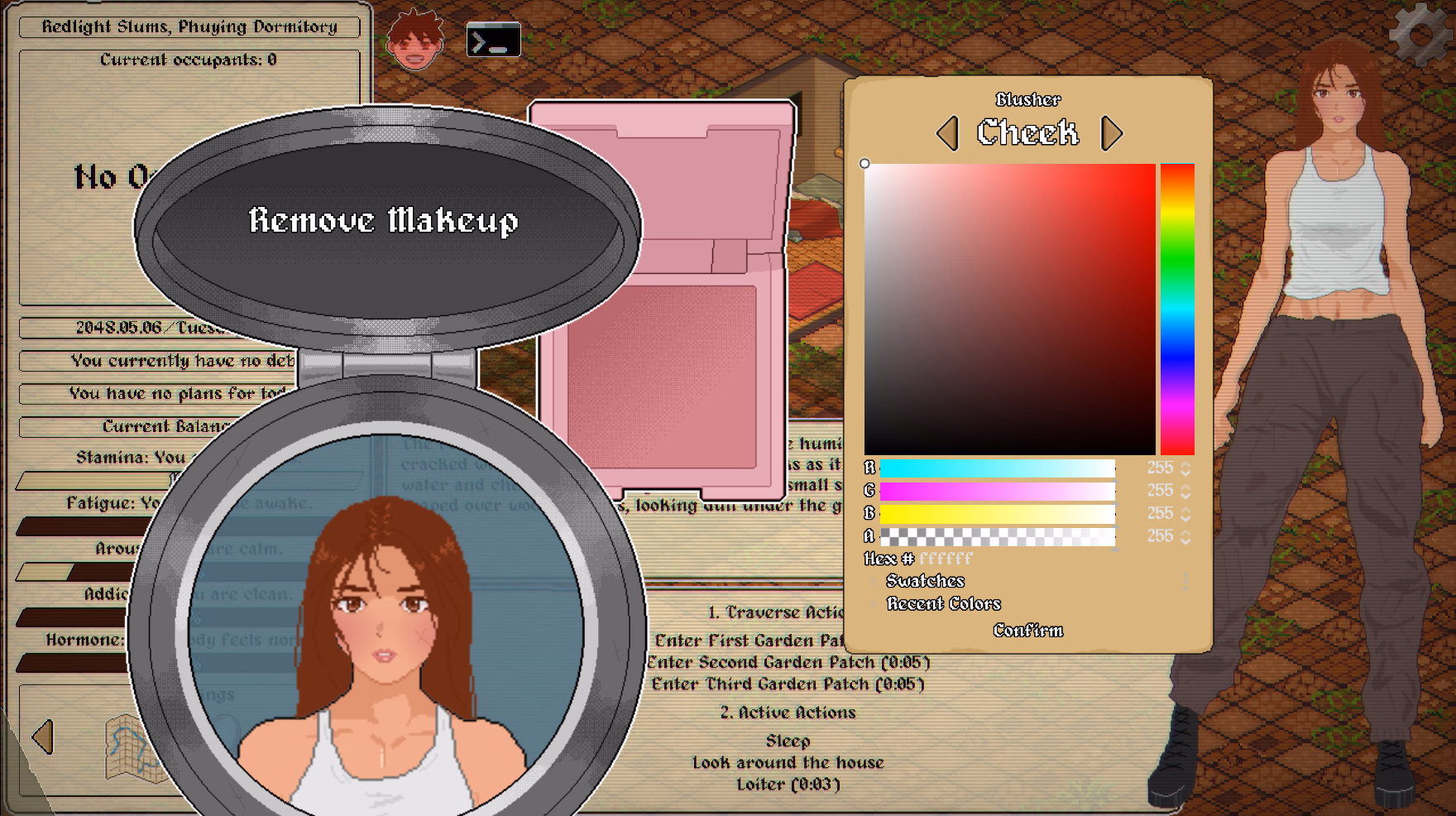Image resolution: width=1456 pixels, height=816 pixels.
Task: Click the 2. Active Actions heading
Action: point(788,713)
